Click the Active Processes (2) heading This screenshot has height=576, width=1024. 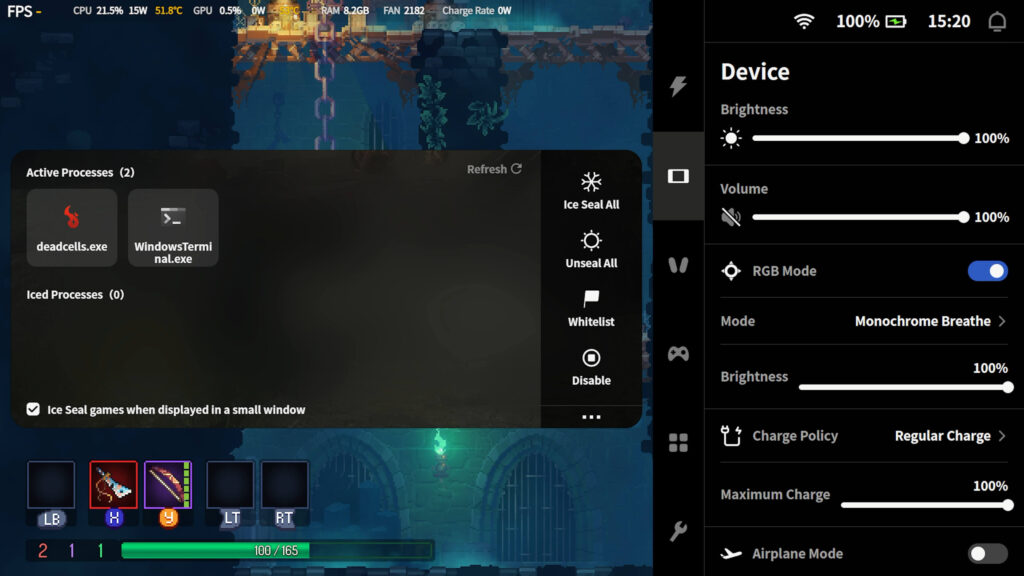click(x=80, y=172)
